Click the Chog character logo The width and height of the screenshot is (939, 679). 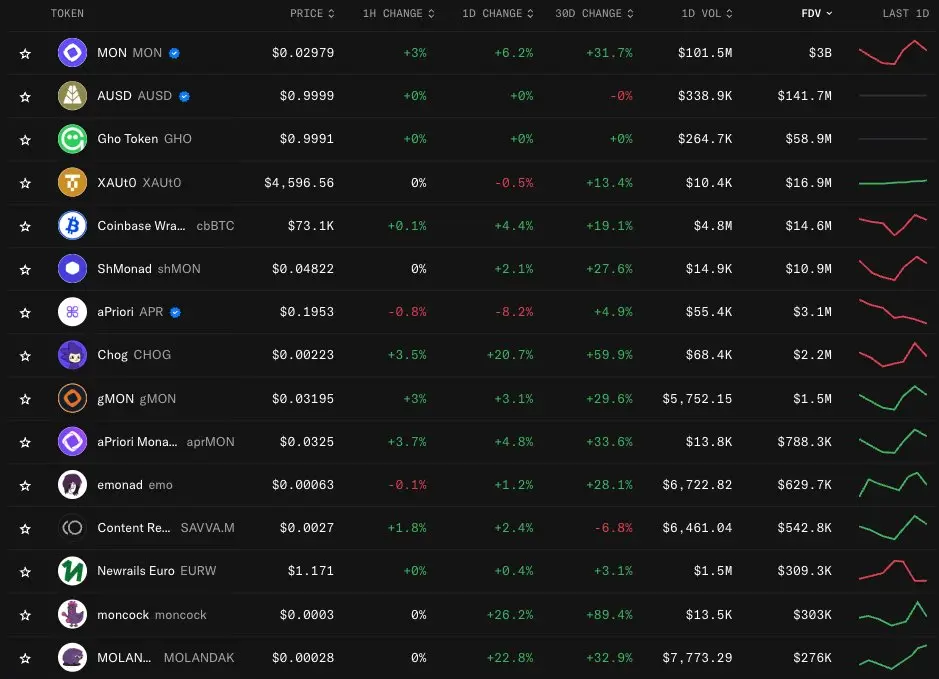(x=72, y=355)
